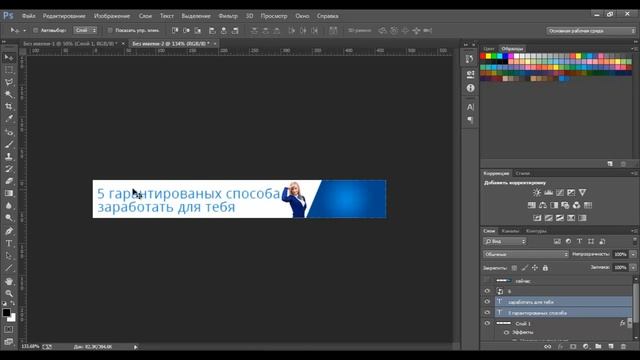Viewport: 640px width, 360px height.
Task: Enable the Автовыбор checkbox
Action: [x=36, y=30]
